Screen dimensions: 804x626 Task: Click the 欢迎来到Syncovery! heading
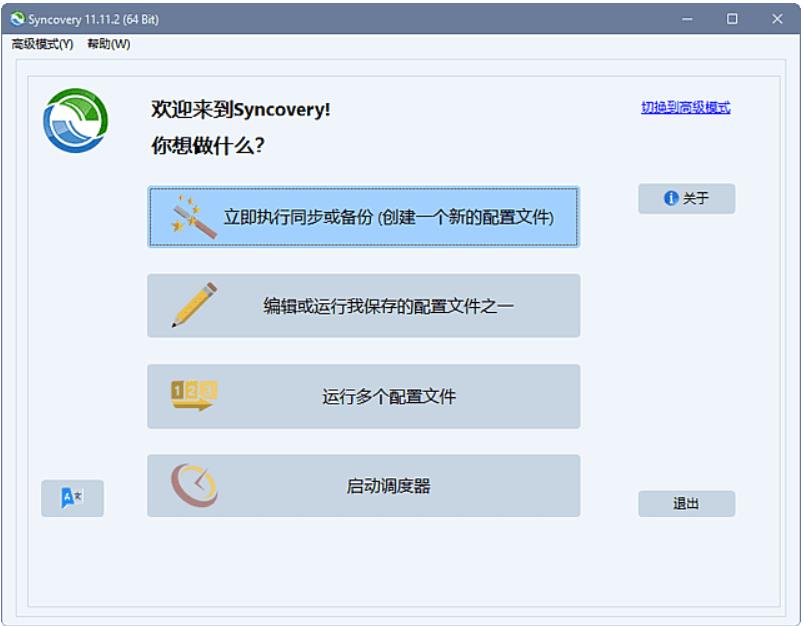(x=240, y=109)
